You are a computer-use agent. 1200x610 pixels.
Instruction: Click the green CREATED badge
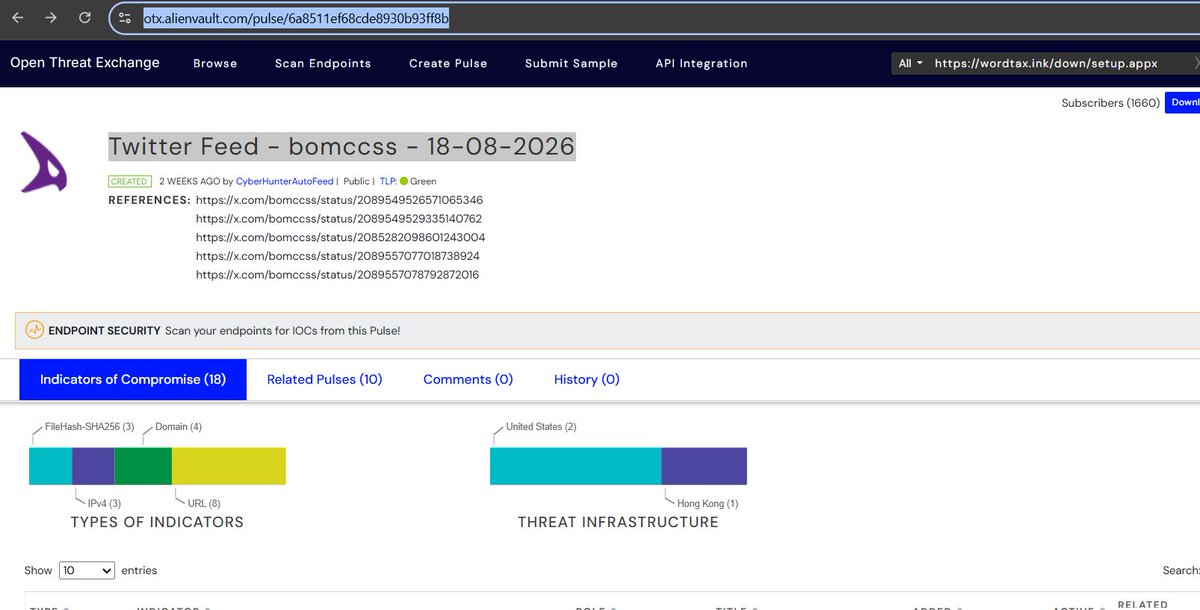point(130,182)
